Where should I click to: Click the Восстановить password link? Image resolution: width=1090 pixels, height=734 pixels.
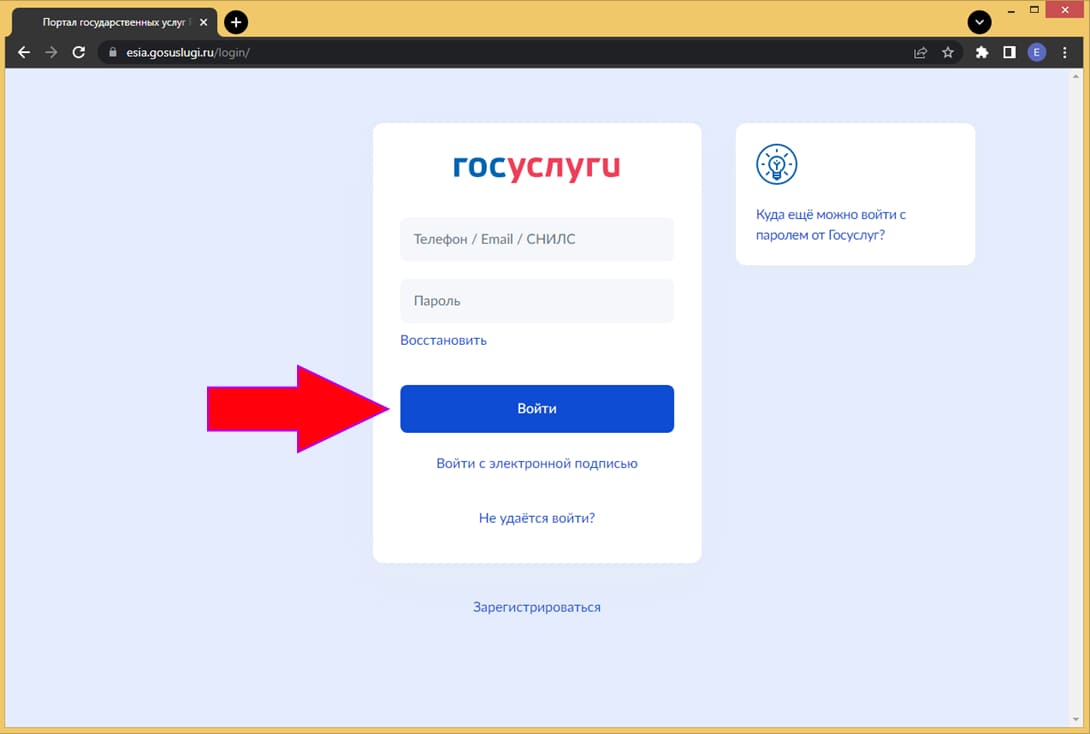[x=444, y=341]
